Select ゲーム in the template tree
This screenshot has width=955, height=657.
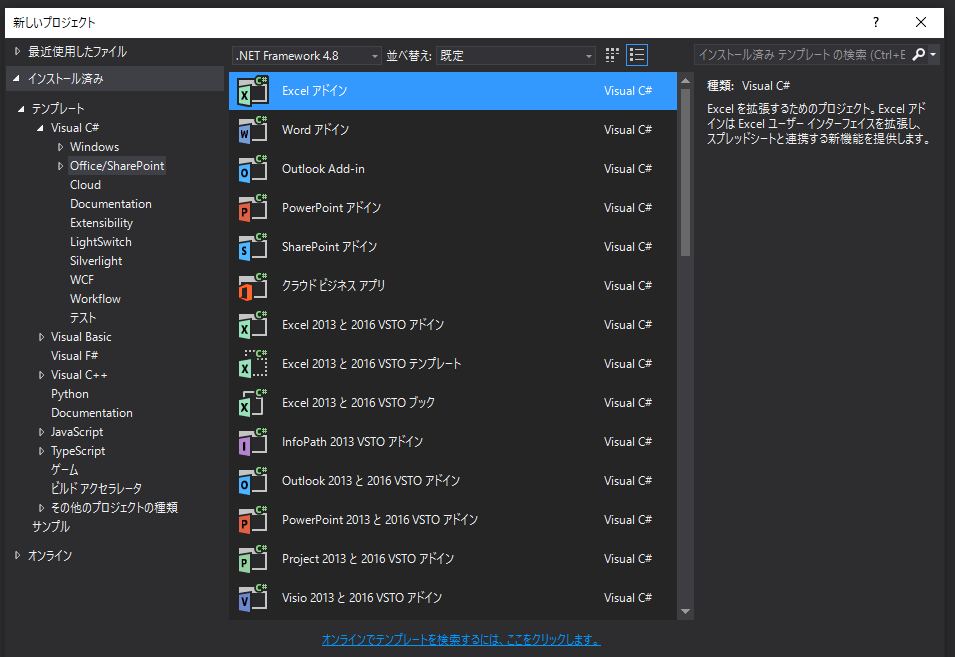tap(65, 469)
